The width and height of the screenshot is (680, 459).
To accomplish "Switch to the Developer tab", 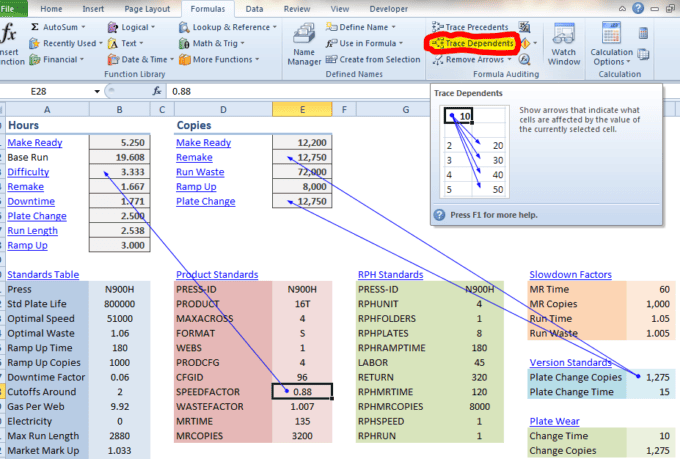I will (x=389, y=9).
